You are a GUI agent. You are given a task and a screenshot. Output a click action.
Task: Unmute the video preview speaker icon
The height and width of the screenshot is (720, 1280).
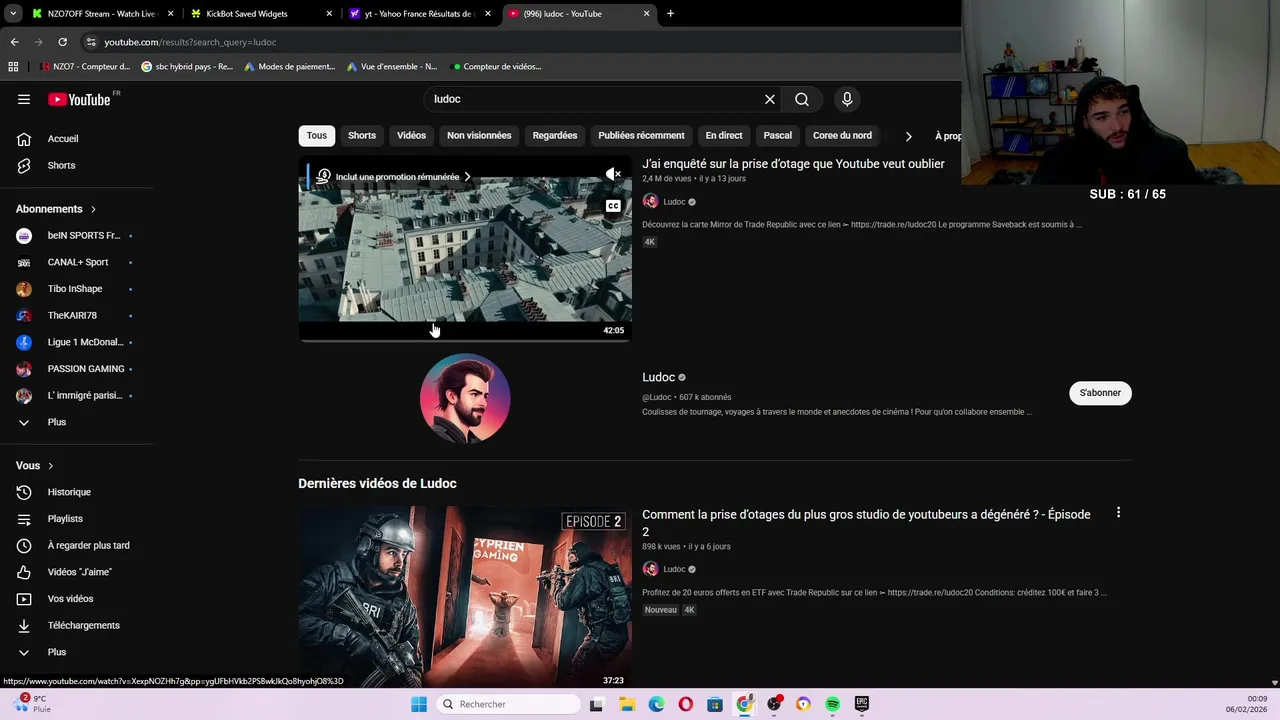[613, 174]
